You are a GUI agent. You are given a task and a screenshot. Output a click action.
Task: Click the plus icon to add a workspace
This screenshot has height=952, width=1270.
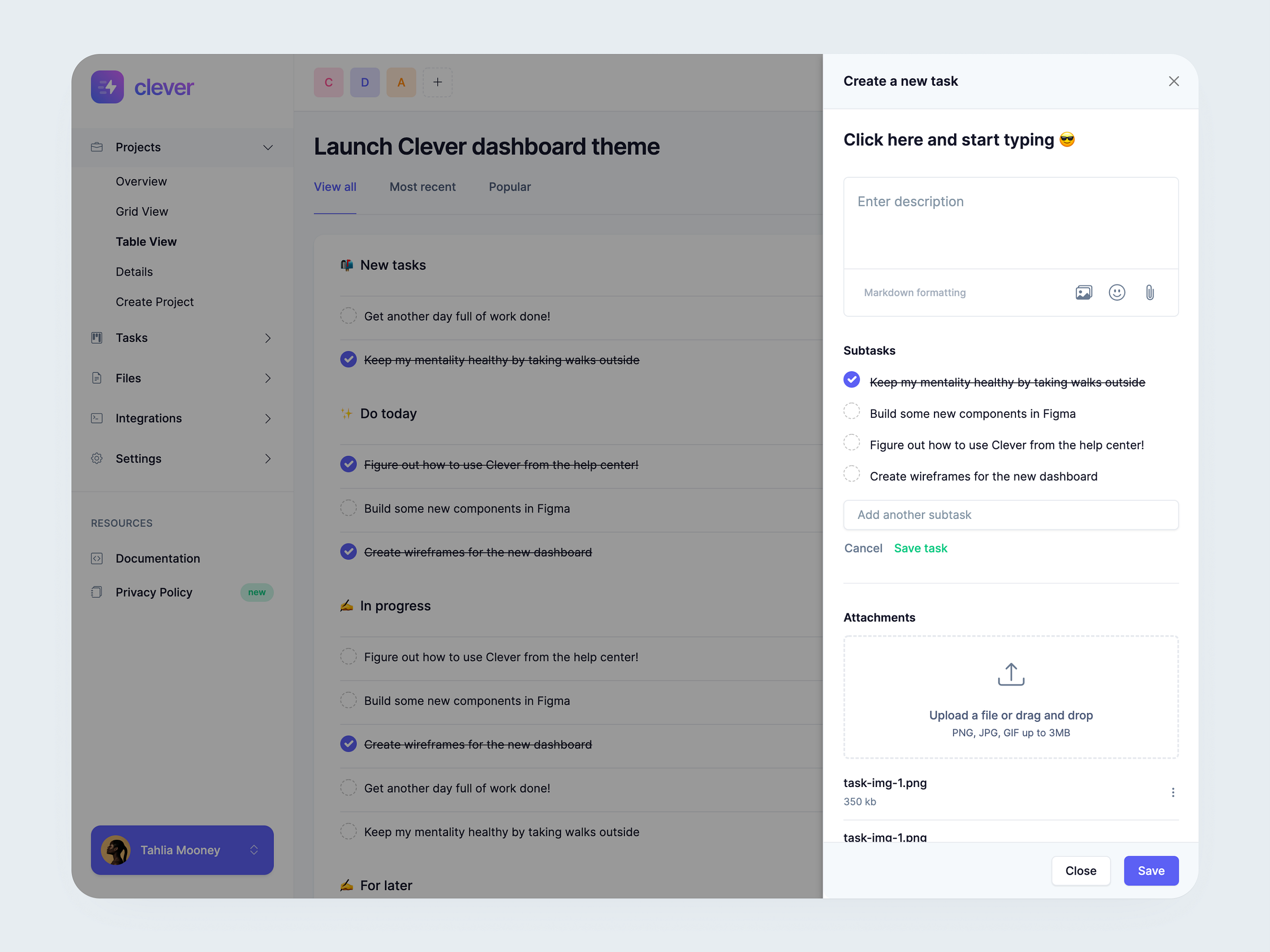(437, 82)
